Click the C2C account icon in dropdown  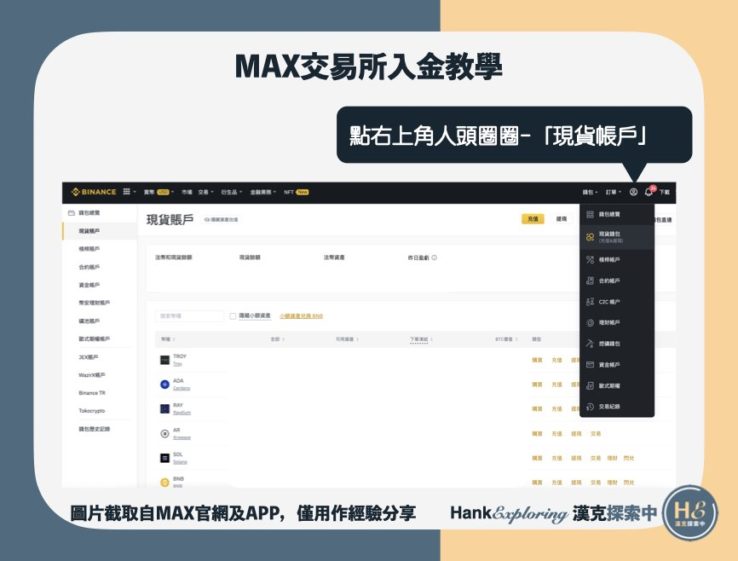(590, 302)
